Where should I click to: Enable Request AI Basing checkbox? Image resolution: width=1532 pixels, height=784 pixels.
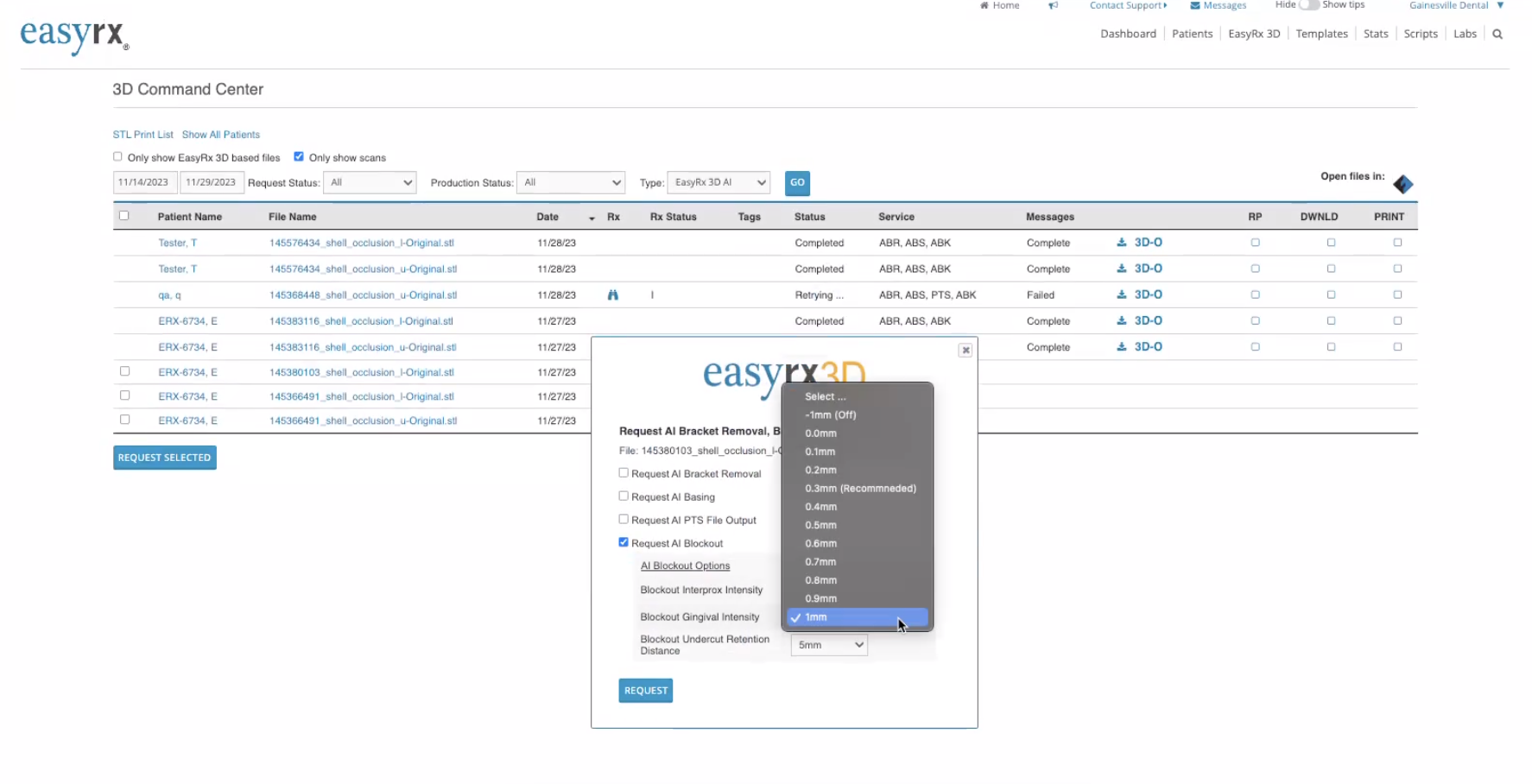624,496
